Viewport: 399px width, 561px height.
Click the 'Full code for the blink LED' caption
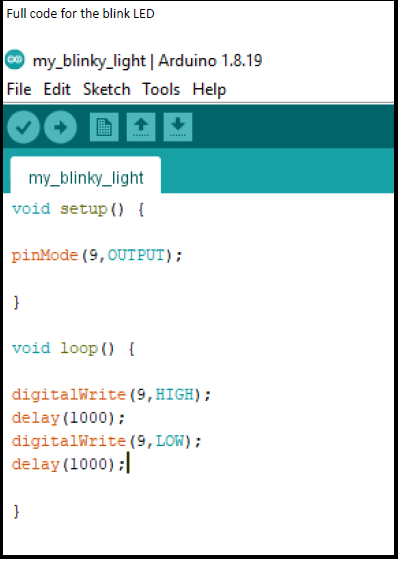click(x=81, y=14)
